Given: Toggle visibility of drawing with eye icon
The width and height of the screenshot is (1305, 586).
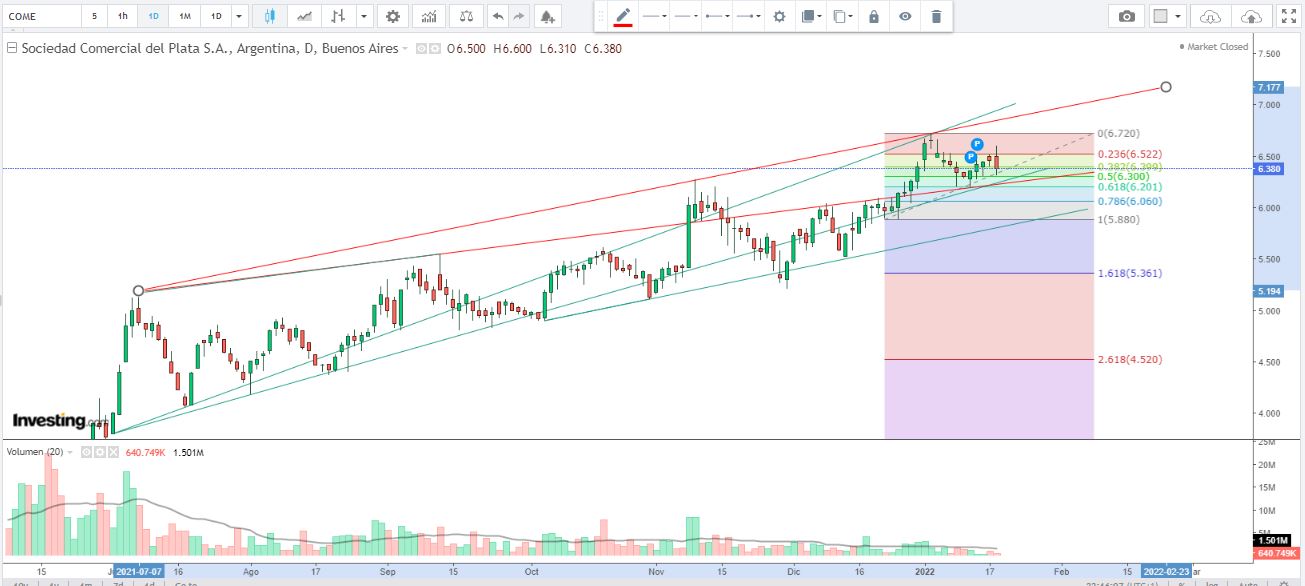Looking at the screenshot, I should (905, 16).
